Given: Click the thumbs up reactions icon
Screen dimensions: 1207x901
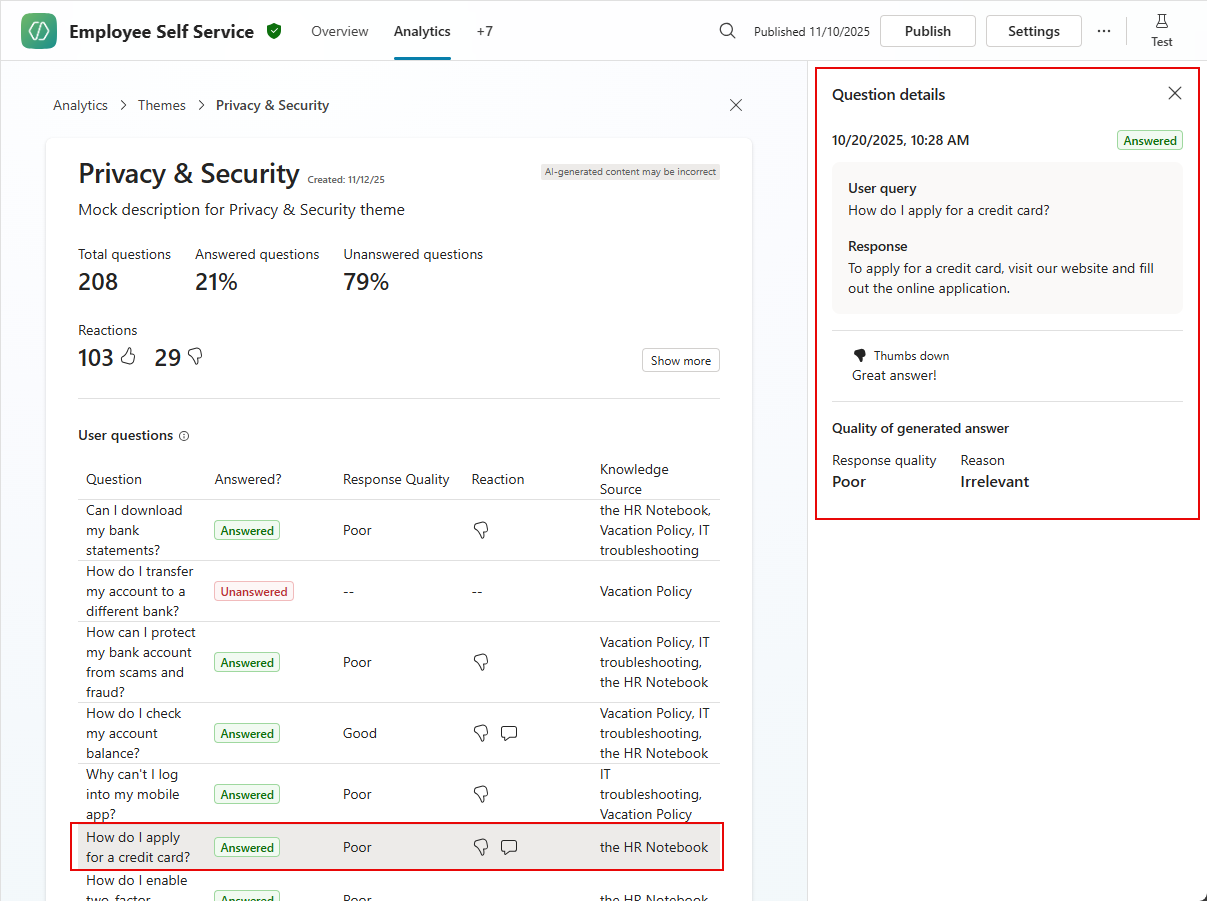Looking at the screenshot, I should pyautogui.click(x=128, y=356).
